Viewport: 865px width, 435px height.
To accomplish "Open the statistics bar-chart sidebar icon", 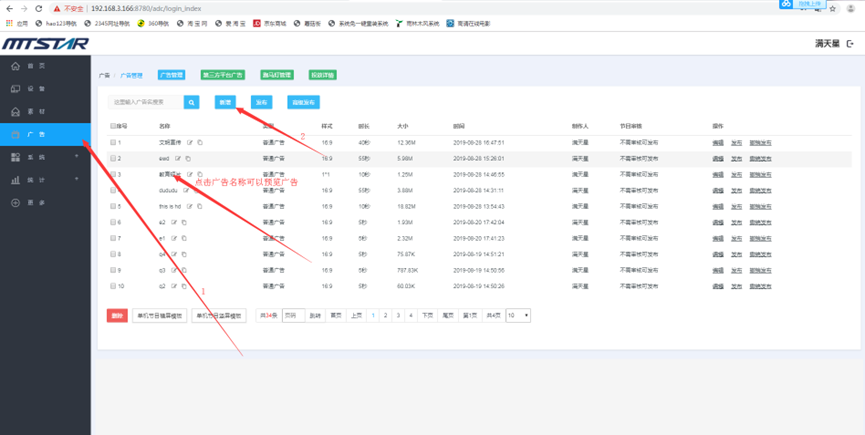I will click(x=15, y=181).
